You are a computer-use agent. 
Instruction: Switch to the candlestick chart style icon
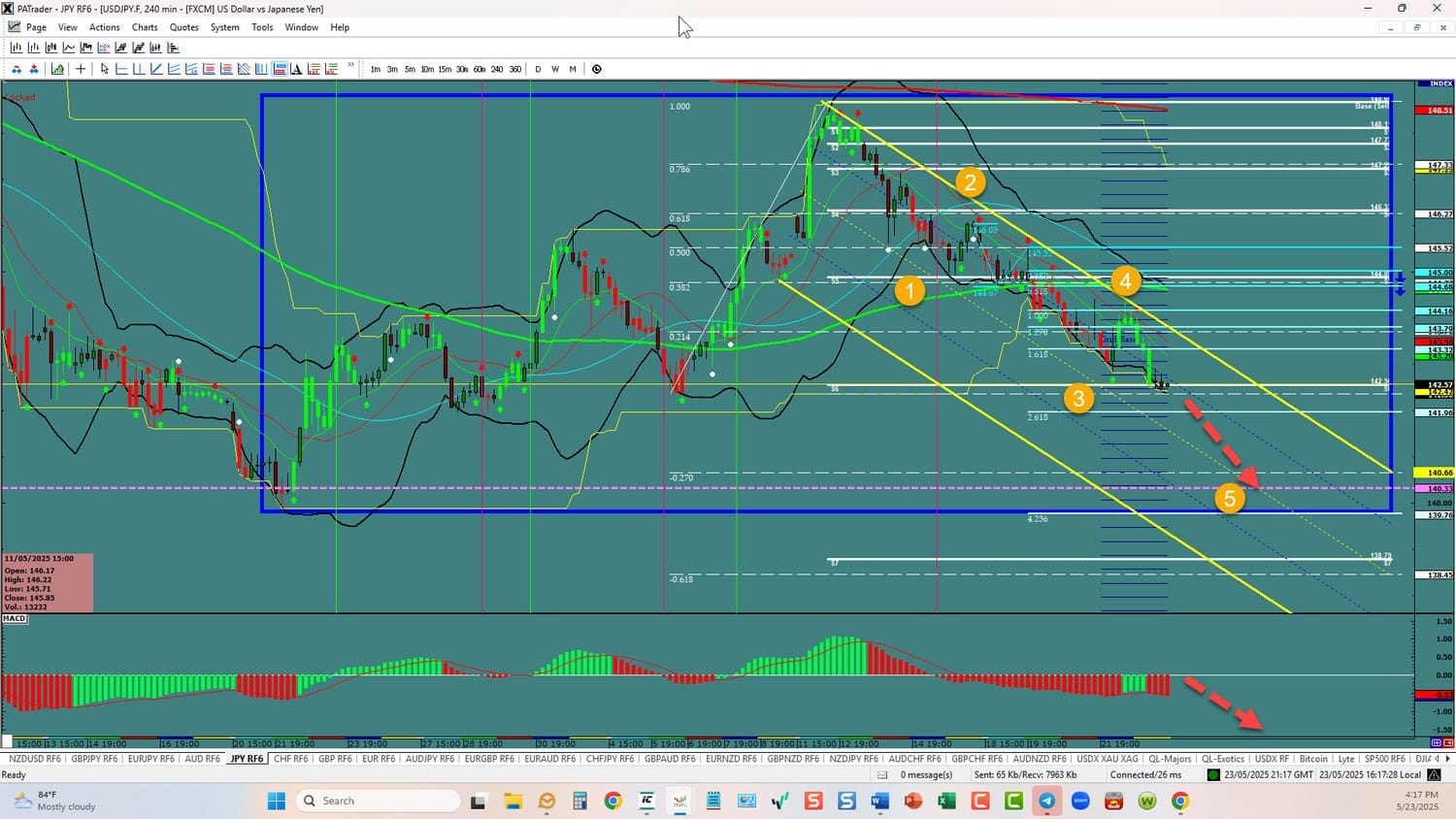(x=51, y=48)
